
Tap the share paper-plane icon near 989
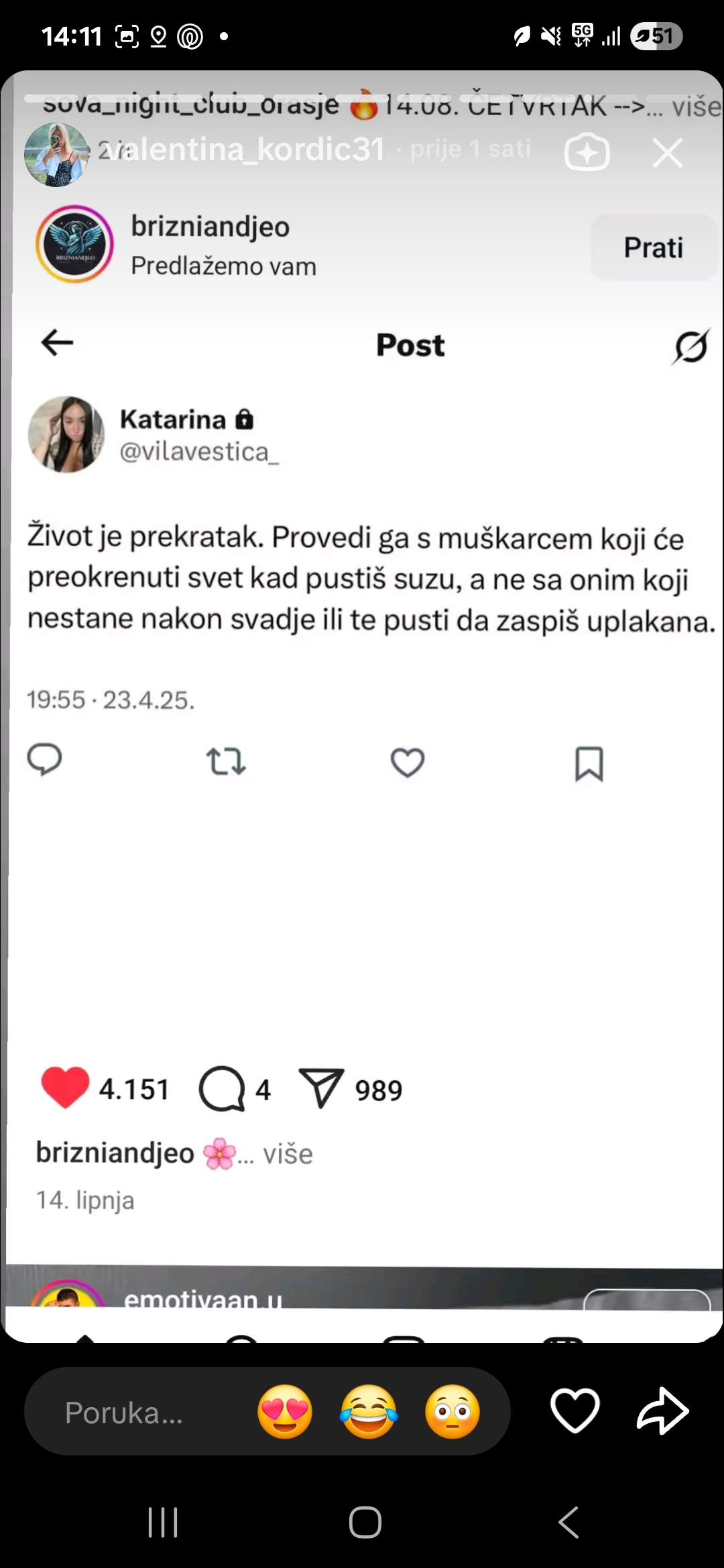[x=321, y=1088]
